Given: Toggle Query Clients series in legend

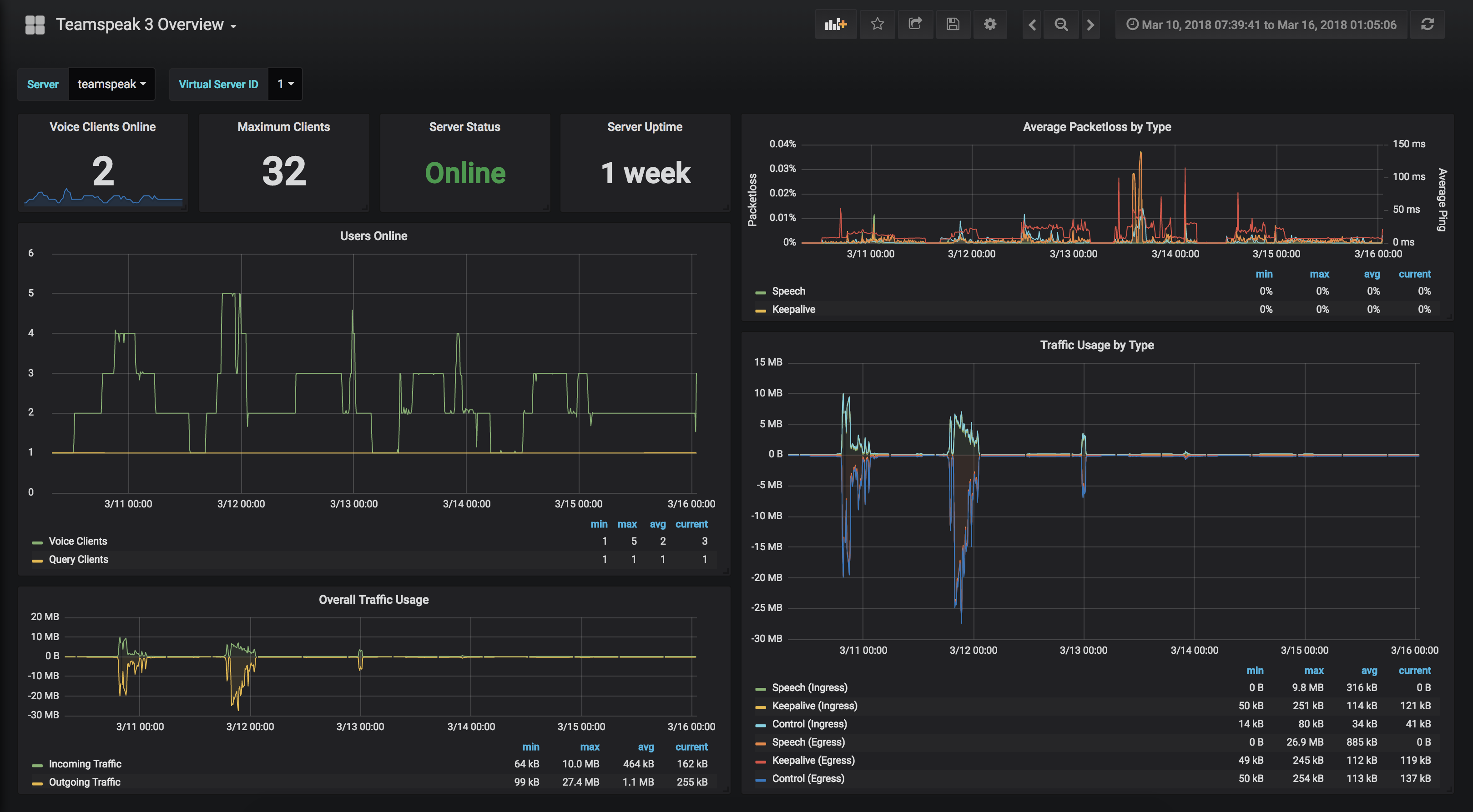Looking at the screenshot, I should click(x=78, y=559).
